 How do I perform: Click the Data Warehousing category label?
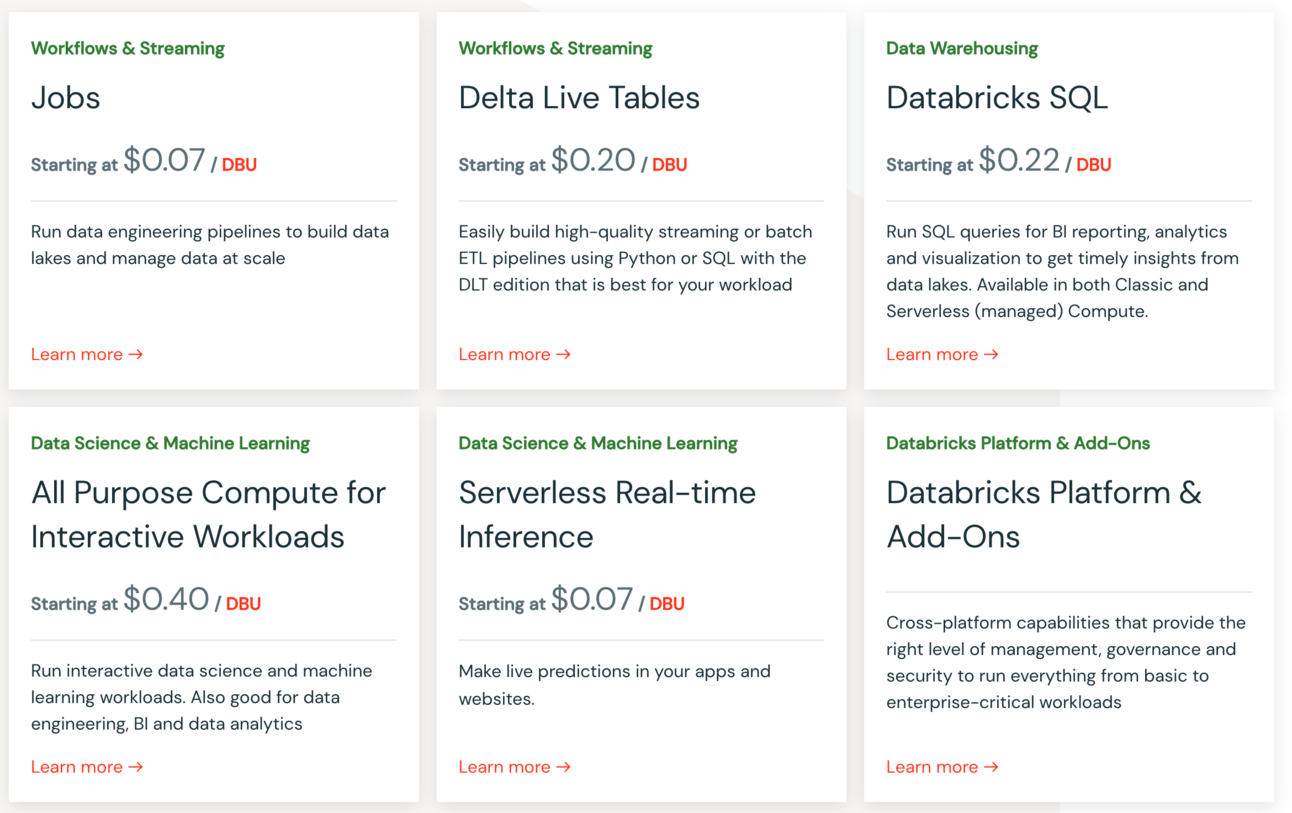[x=962, y=48]
